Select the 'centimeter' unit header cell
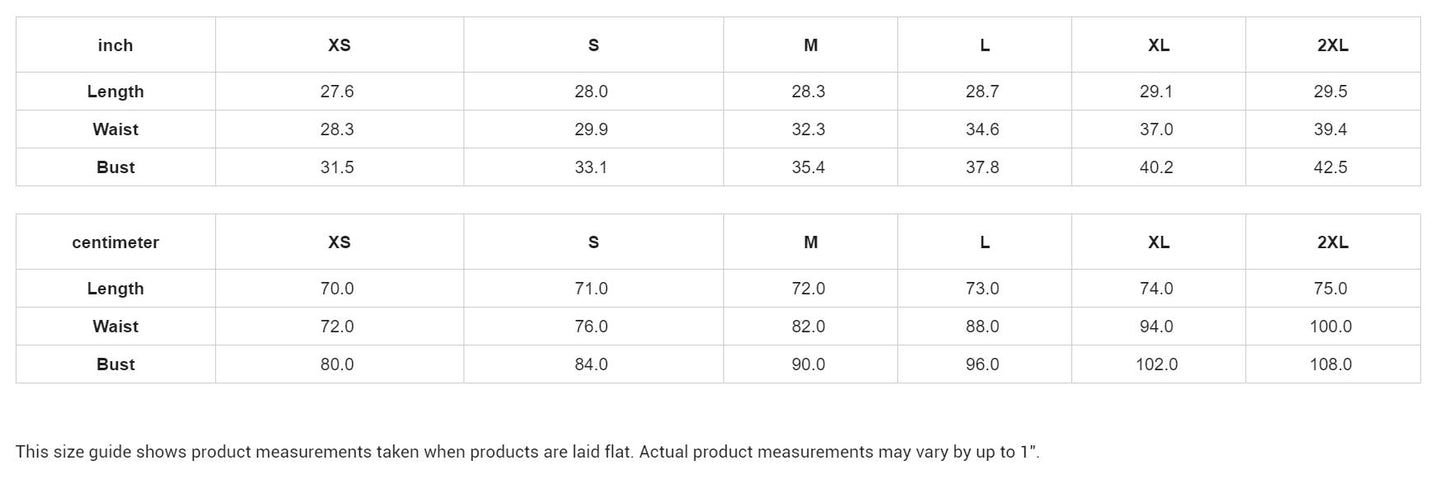Viewport: 1445px width, 484px height. tap(115, 242)
